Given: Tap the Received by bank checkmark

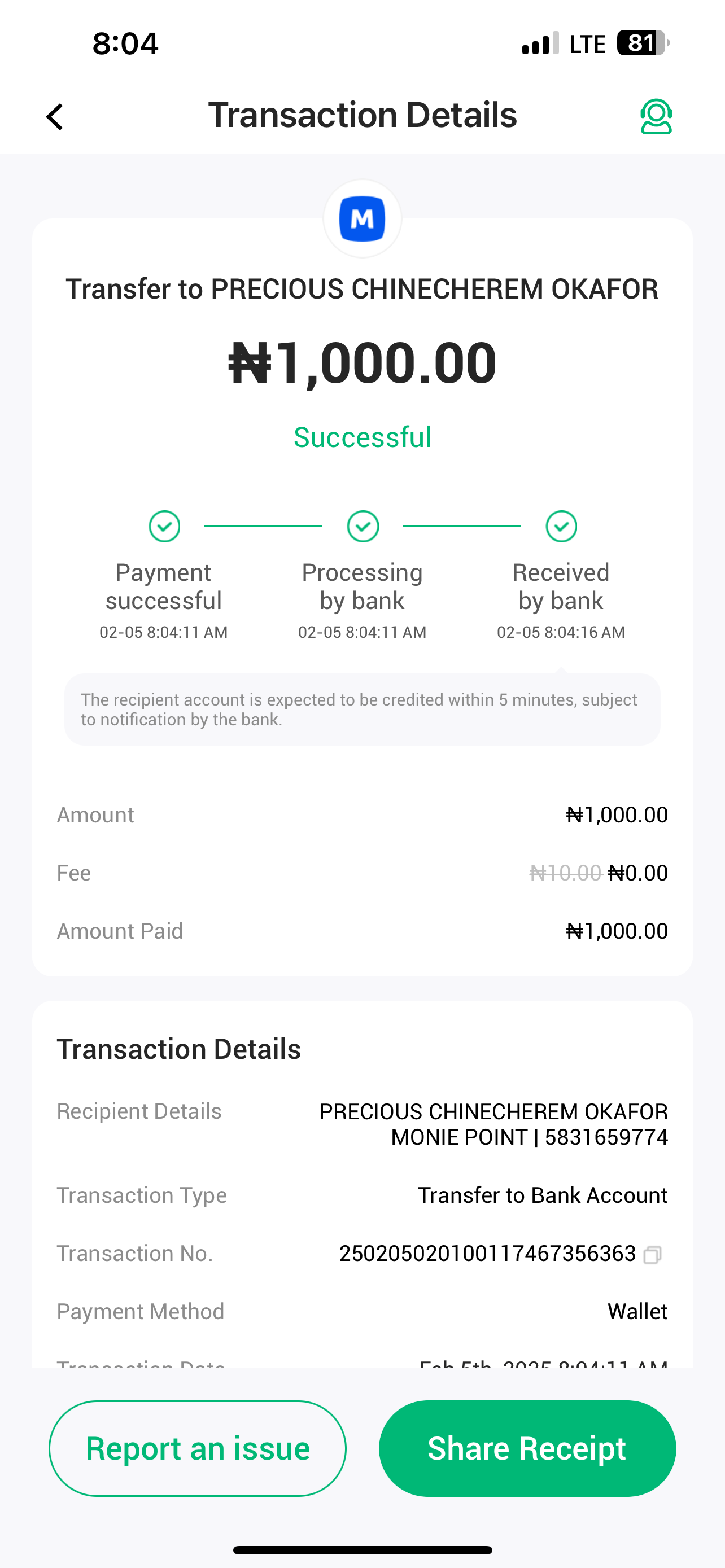Looking at the screenshot, I should [561, 527].
